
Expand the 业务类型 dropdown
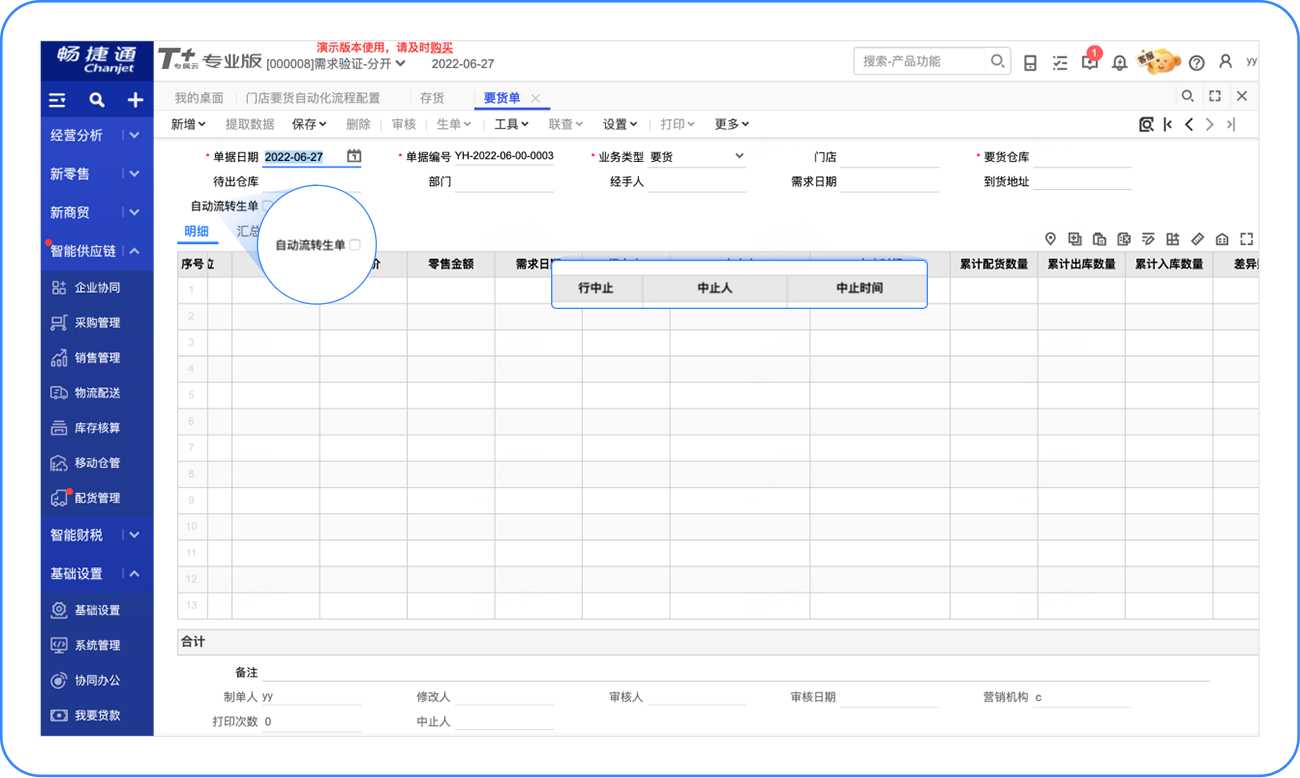pyautogui.click(x=739, y=156)
